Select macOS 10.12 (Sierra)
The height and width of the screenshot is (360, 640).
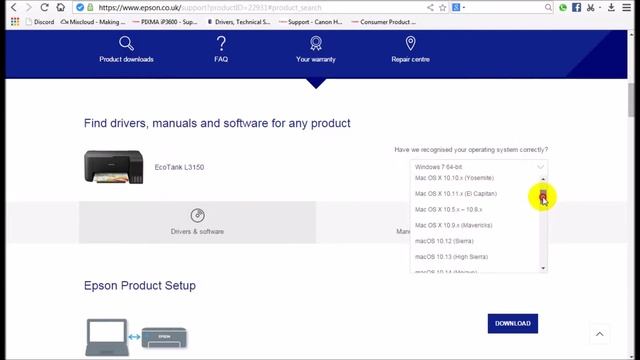click(444, 241)
